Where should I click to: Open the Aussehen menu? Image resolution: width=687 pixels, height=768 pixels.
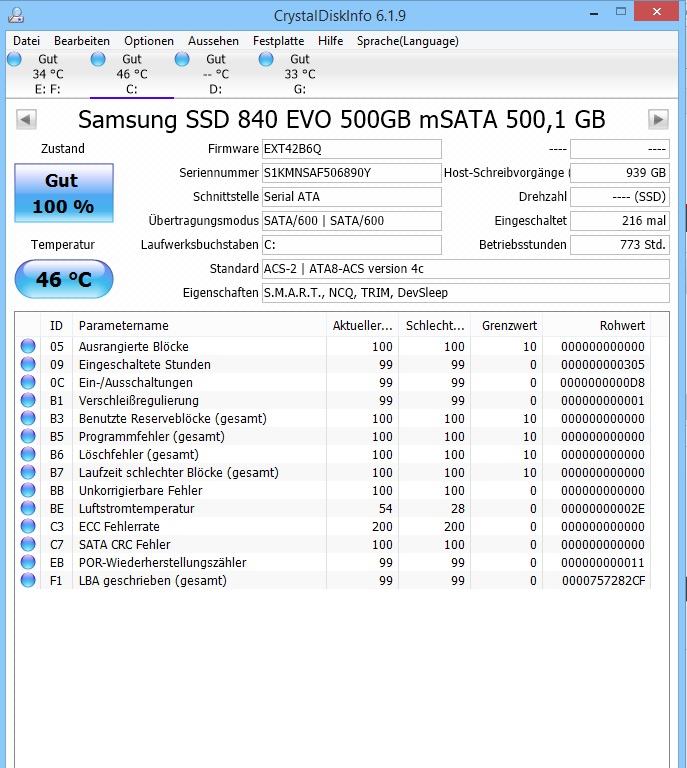coord(213,41)
